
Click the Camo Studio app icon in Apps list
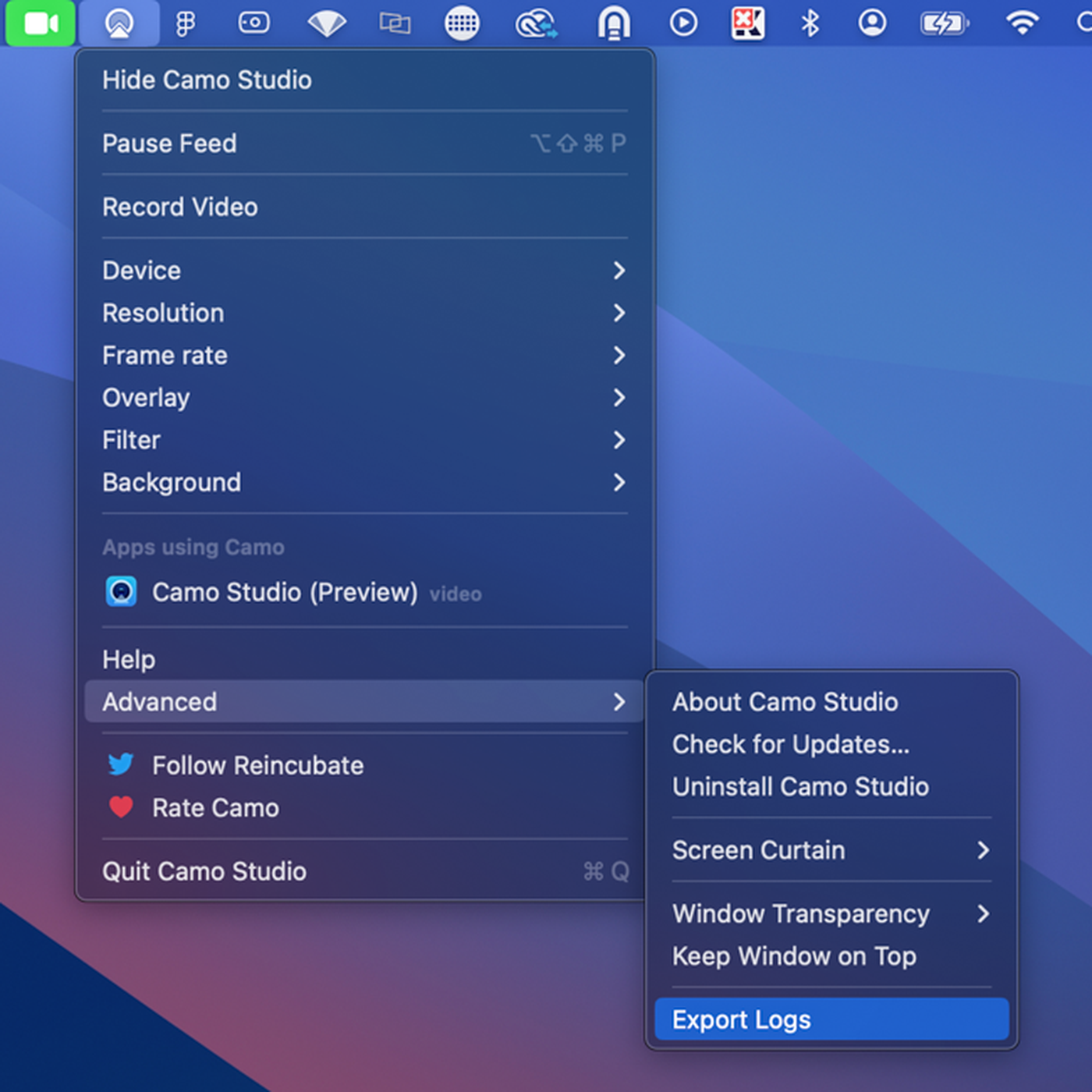(121, 592)
